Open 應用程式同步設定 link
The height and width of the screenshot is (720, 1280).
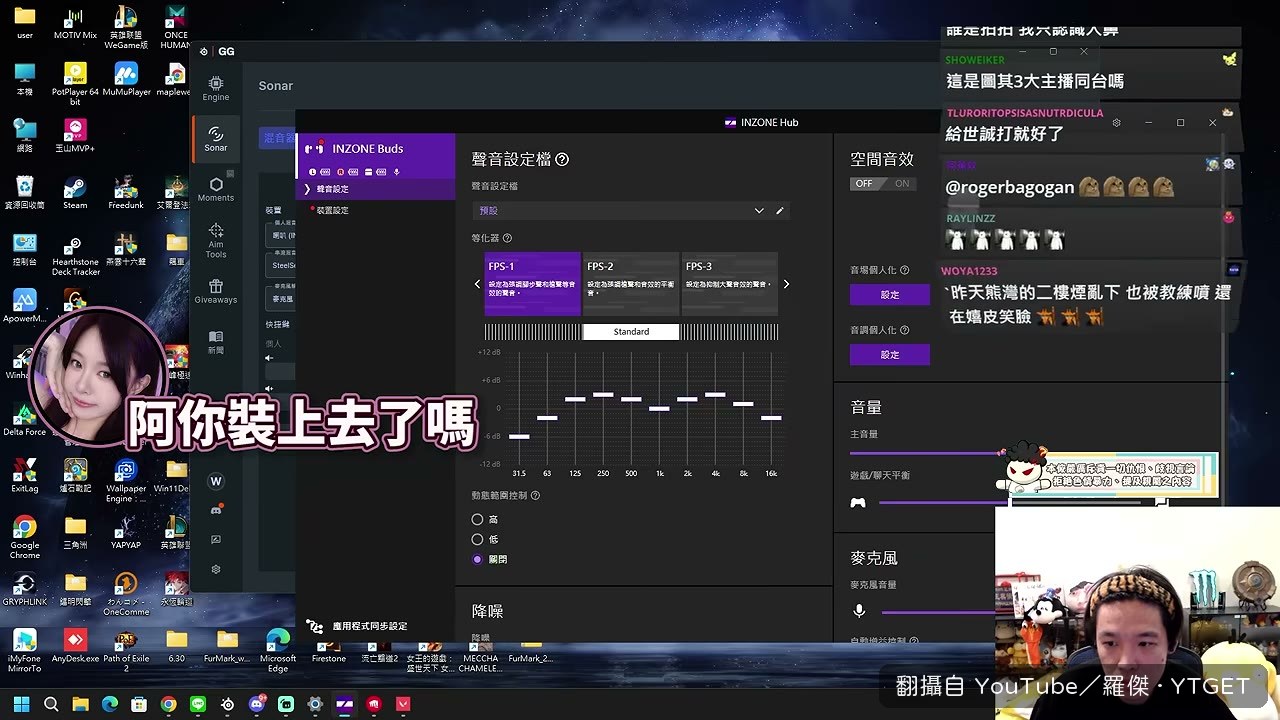tap(370, 626)
